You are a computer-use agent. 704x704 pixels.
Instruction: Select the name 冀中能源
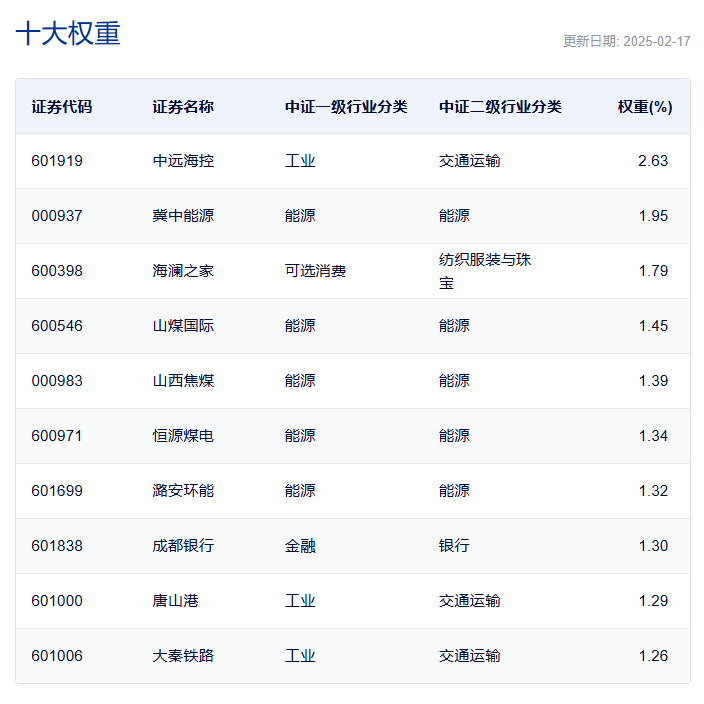pyautogui.click(x=183, y=216)
